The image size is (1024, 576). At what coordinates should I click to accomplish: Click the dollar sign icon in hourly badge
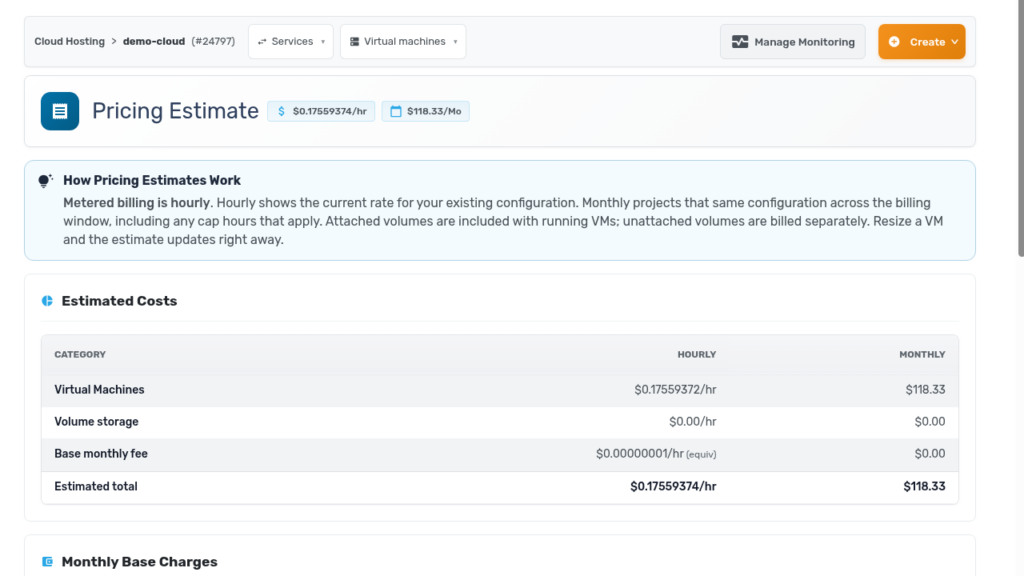(x=281, y=111)
